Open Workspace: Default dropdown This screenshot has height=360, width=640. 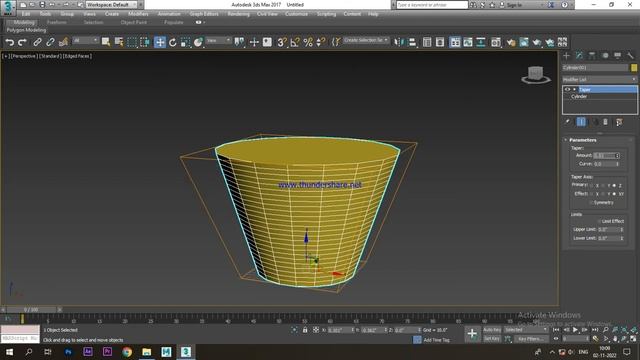111,4
